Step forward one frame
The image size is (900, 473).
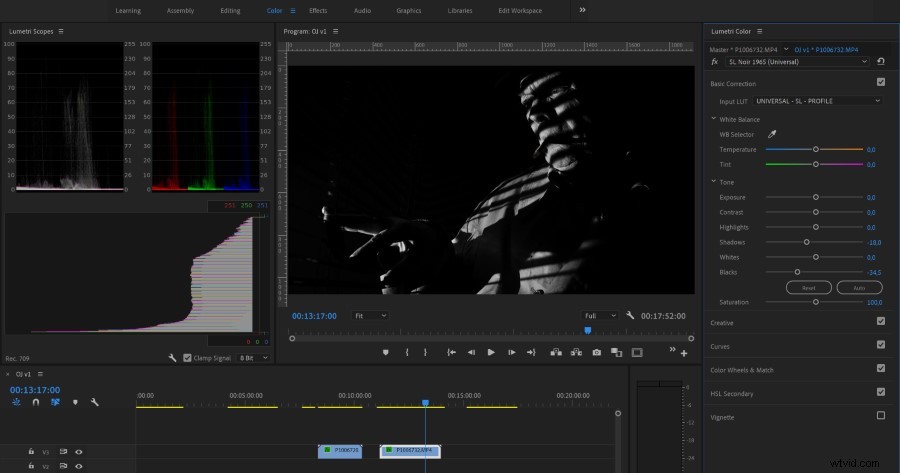tap(511, 352)
